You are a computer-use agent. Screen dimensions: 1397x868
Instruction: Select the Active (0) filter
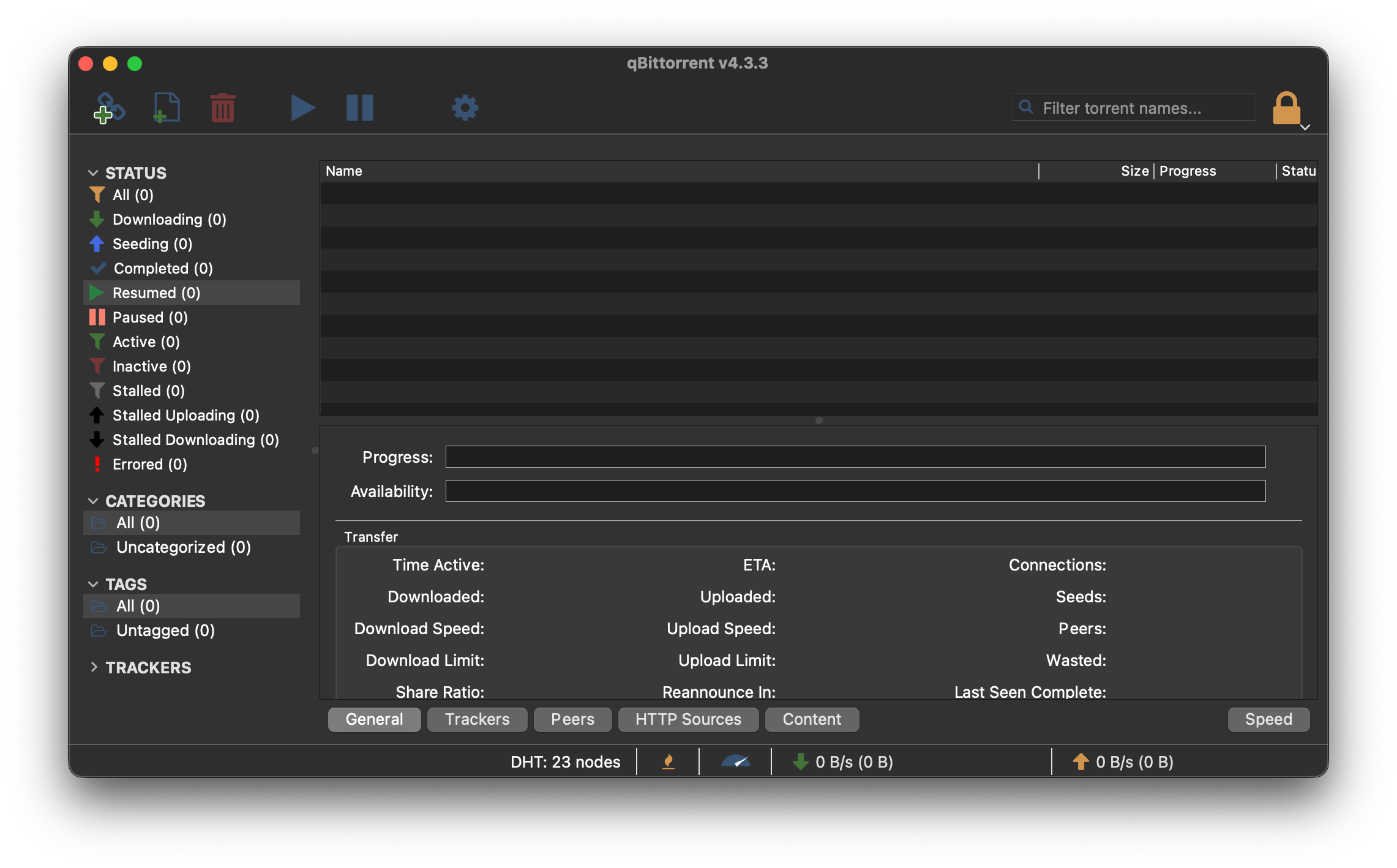[x=192, y=342]
